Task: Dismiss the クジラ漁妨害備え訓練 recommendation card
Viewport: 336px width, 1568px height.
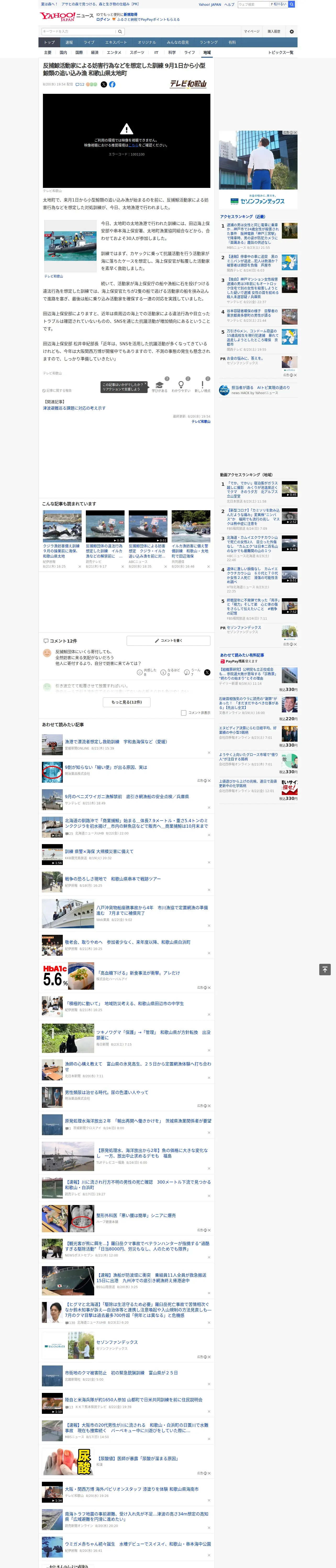Action: pyautogui.click(x=79, y=566)
